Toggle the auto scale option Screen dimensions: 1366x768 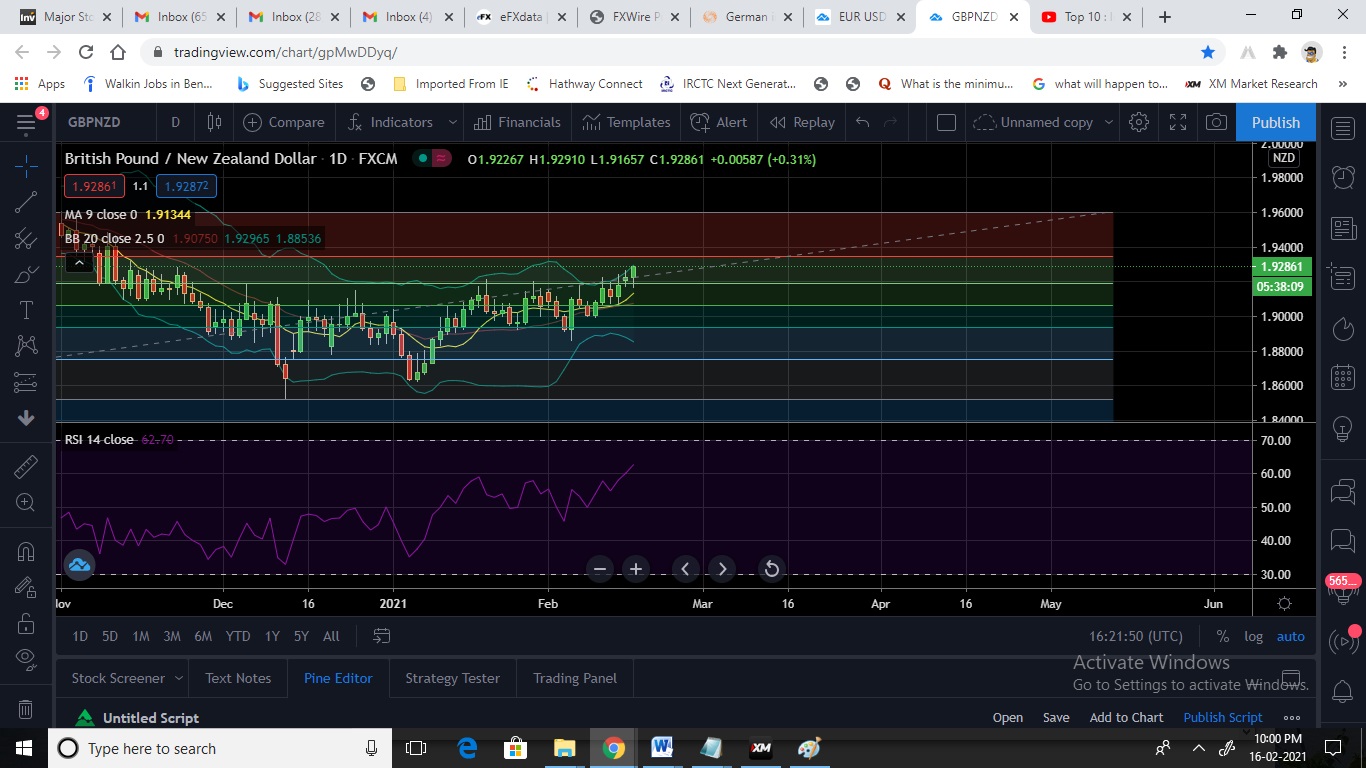coord(1290,636)
